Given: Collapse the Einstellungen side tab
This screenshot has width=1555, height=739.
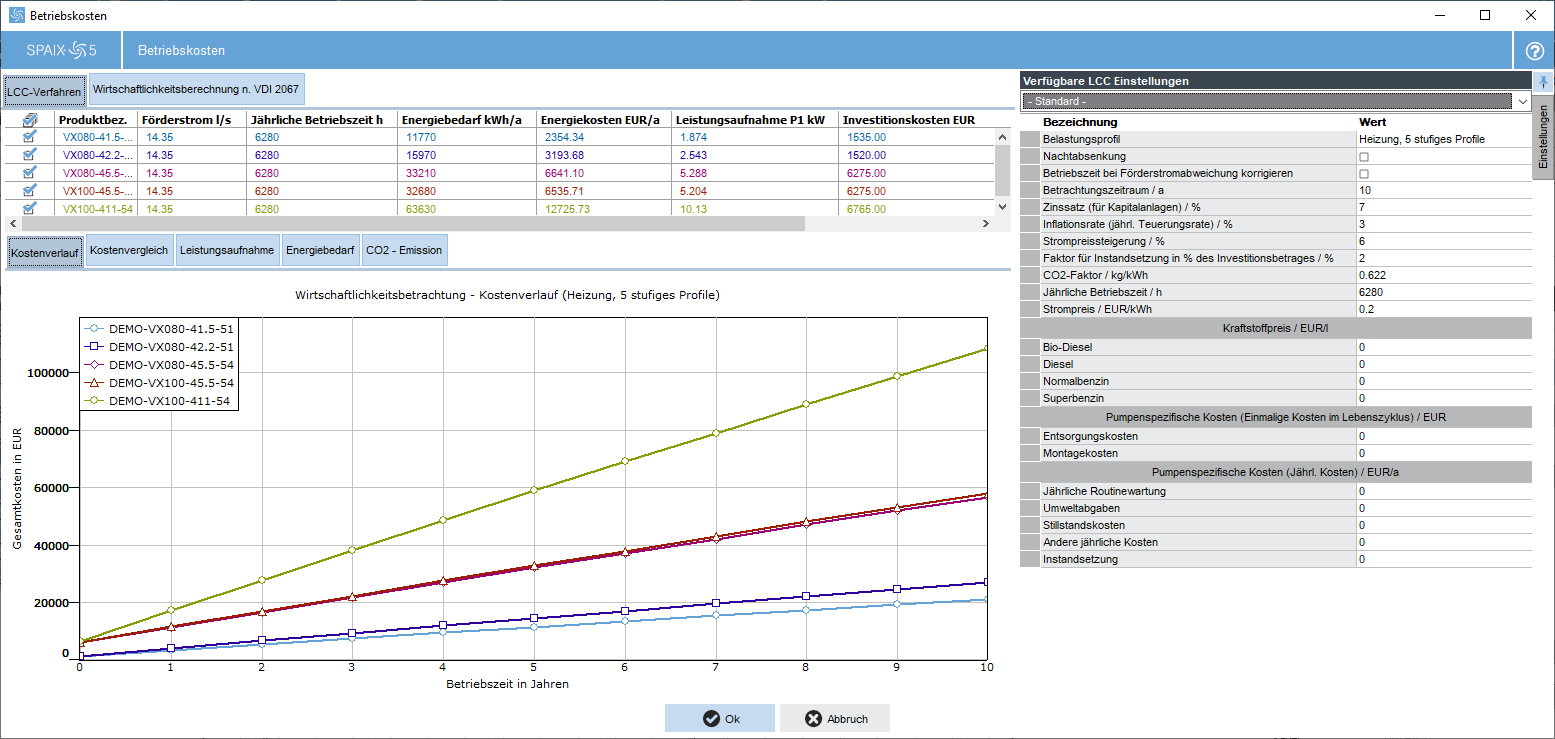Looking at the screenshot, I should [1543, 137].
